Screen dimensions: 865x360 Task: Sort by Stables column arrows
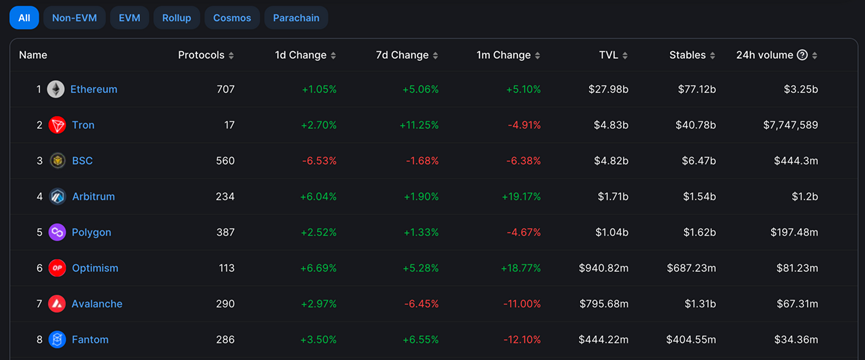pos(713,56)
